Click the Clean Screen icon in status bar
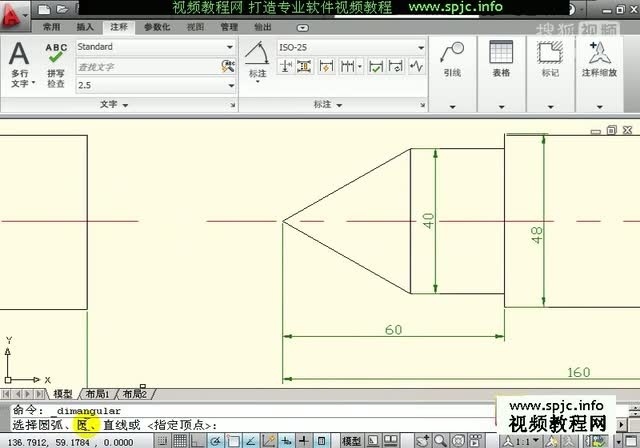This screenshot has height=448, width=640. 632,441
